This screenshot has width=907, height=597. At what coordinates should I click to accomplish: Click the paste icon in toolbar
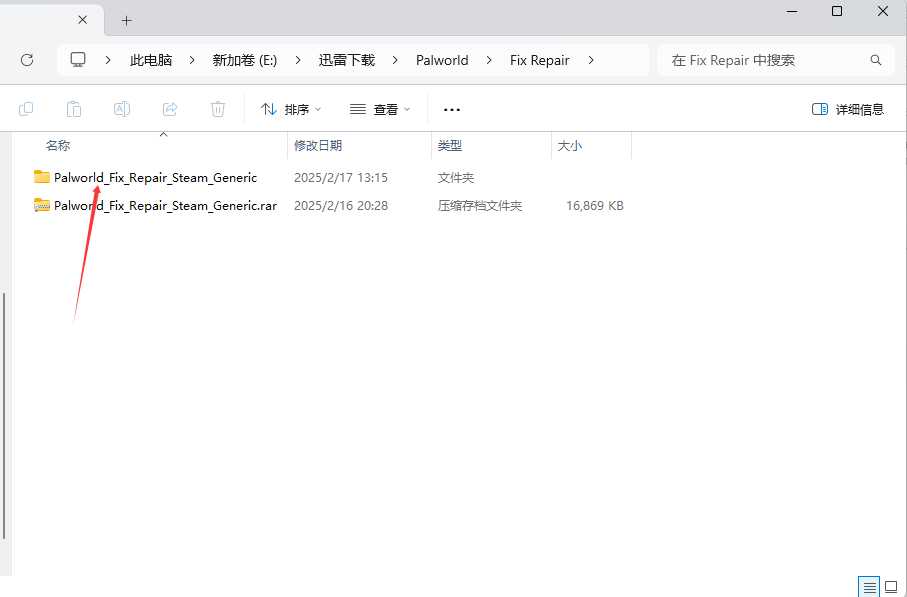(74, 109)
